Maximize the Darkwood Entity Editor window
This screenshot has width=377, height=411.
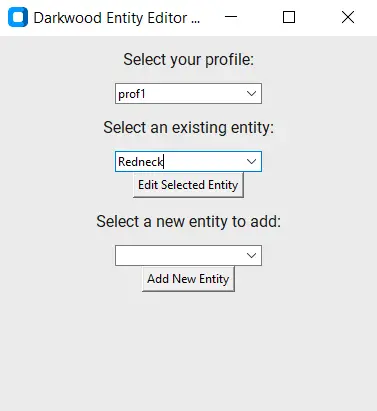[x=289, y=17]
